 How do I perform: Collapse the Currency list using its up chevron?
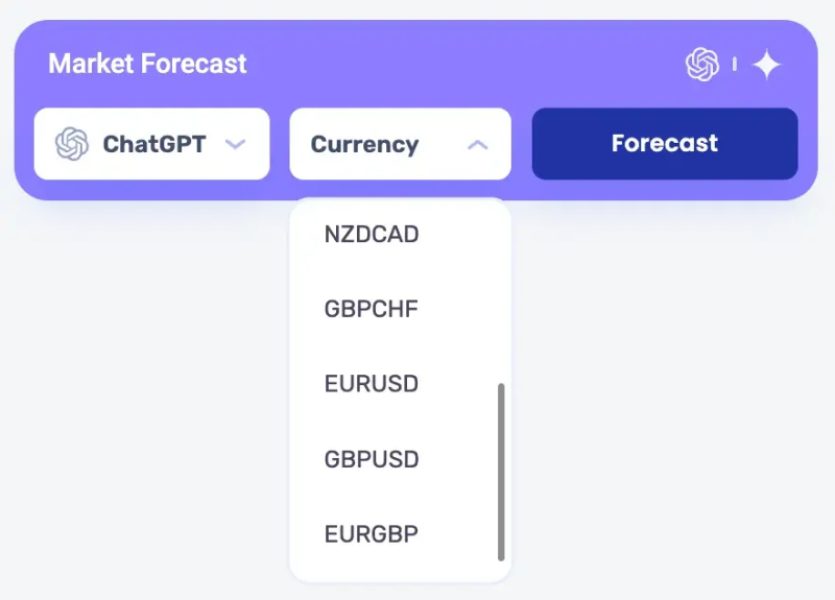pyautogui.click(x=478, y=144)
